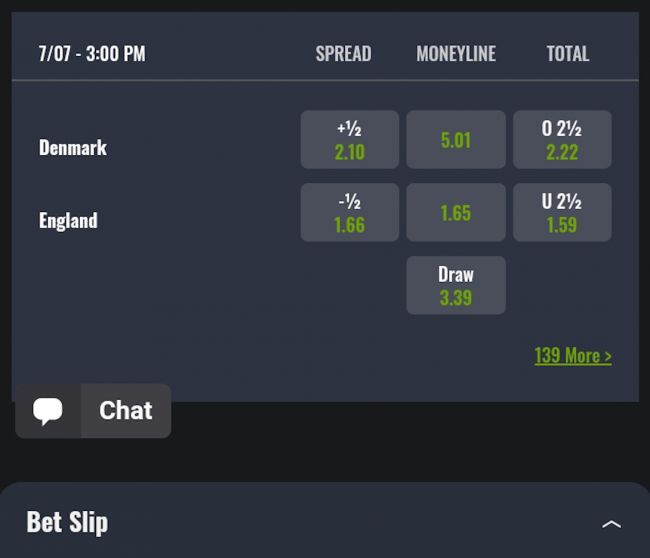Screen dimensions: 650x558
Task: Click the Denmark team name
Action: (x=73, y=148)
